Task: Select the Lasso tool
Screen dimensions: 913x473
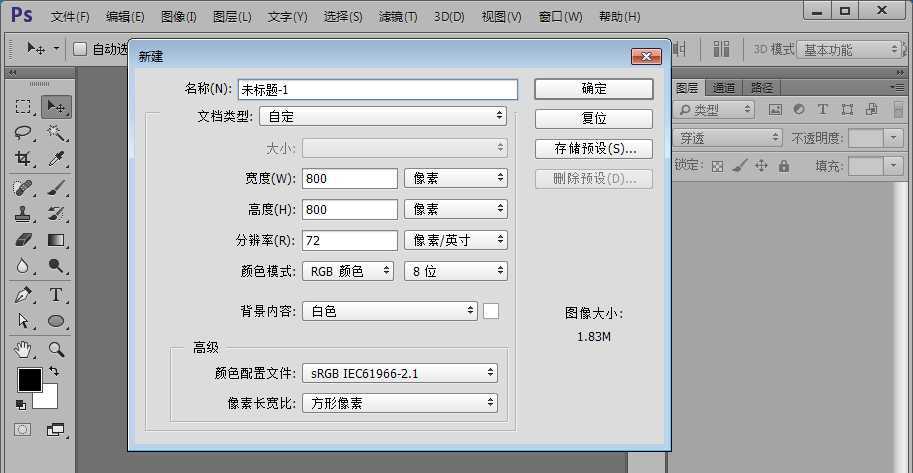Action: 24,133
